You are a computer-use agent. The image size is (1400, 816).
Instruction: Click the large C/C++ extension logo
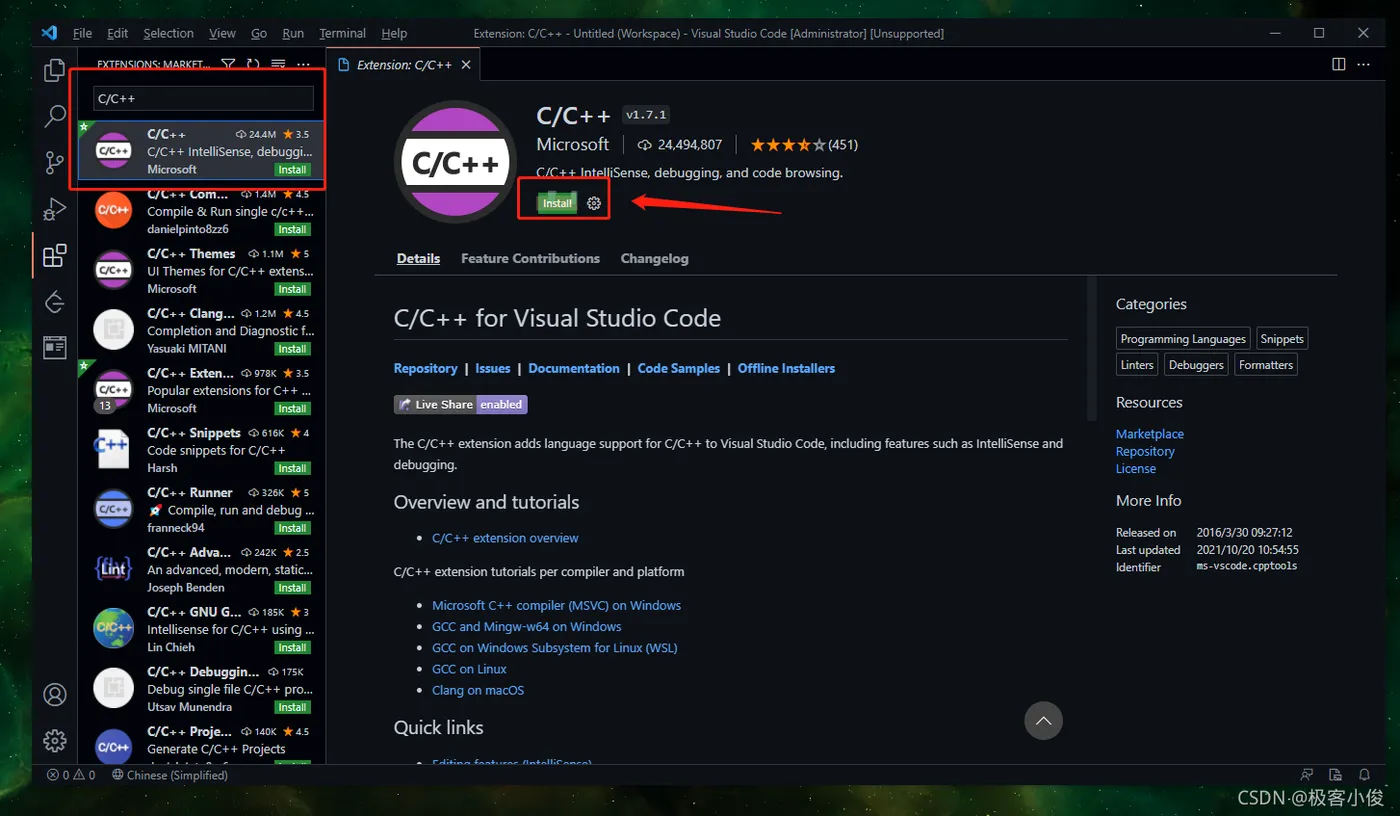point(456,162)
